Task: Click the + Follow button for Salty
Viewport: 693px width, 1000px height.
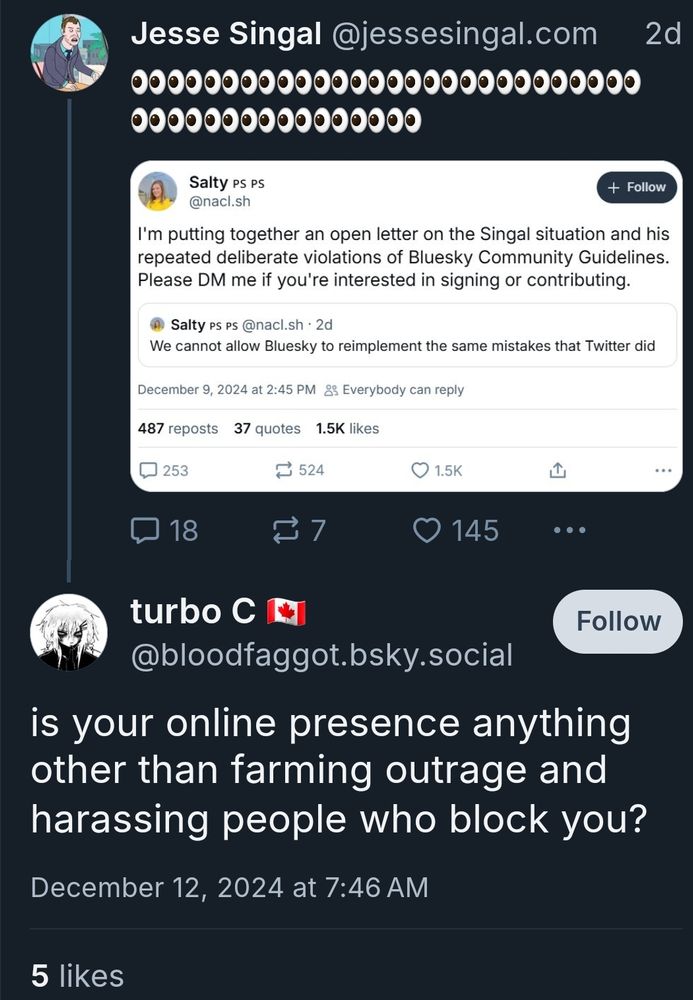Action: click(636, 187)
